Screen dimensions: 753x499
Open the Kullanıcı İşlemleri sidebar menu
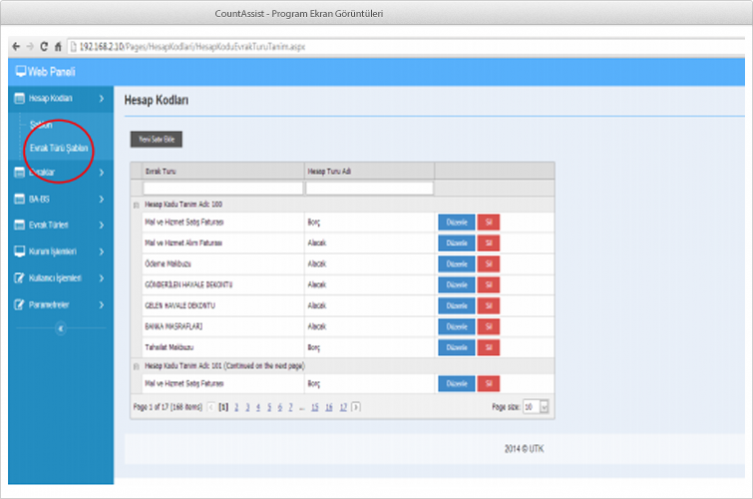[58, 278]
